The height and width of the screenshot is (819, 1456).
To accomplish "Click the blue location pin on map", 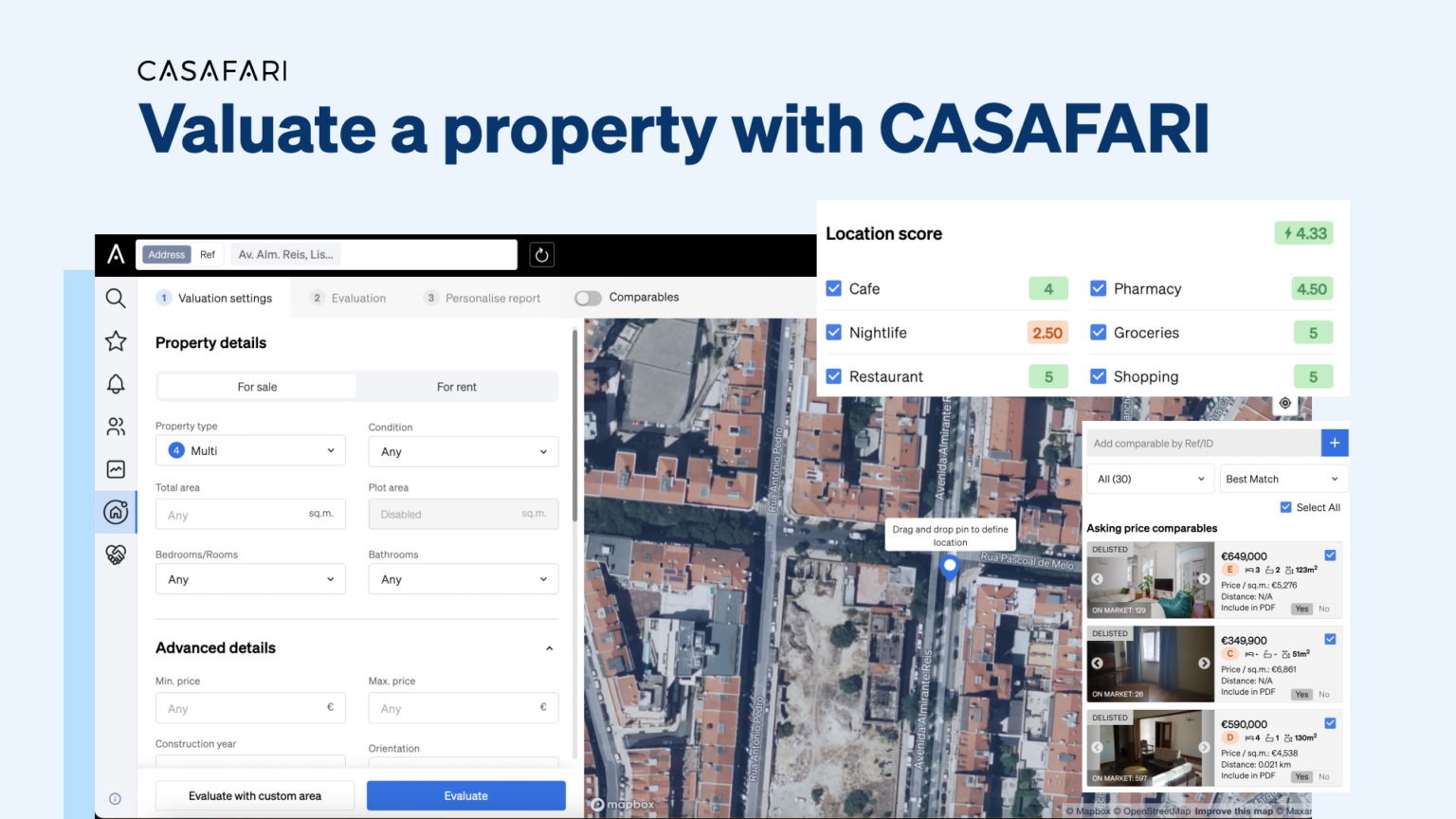I will (x=950, y=567).
